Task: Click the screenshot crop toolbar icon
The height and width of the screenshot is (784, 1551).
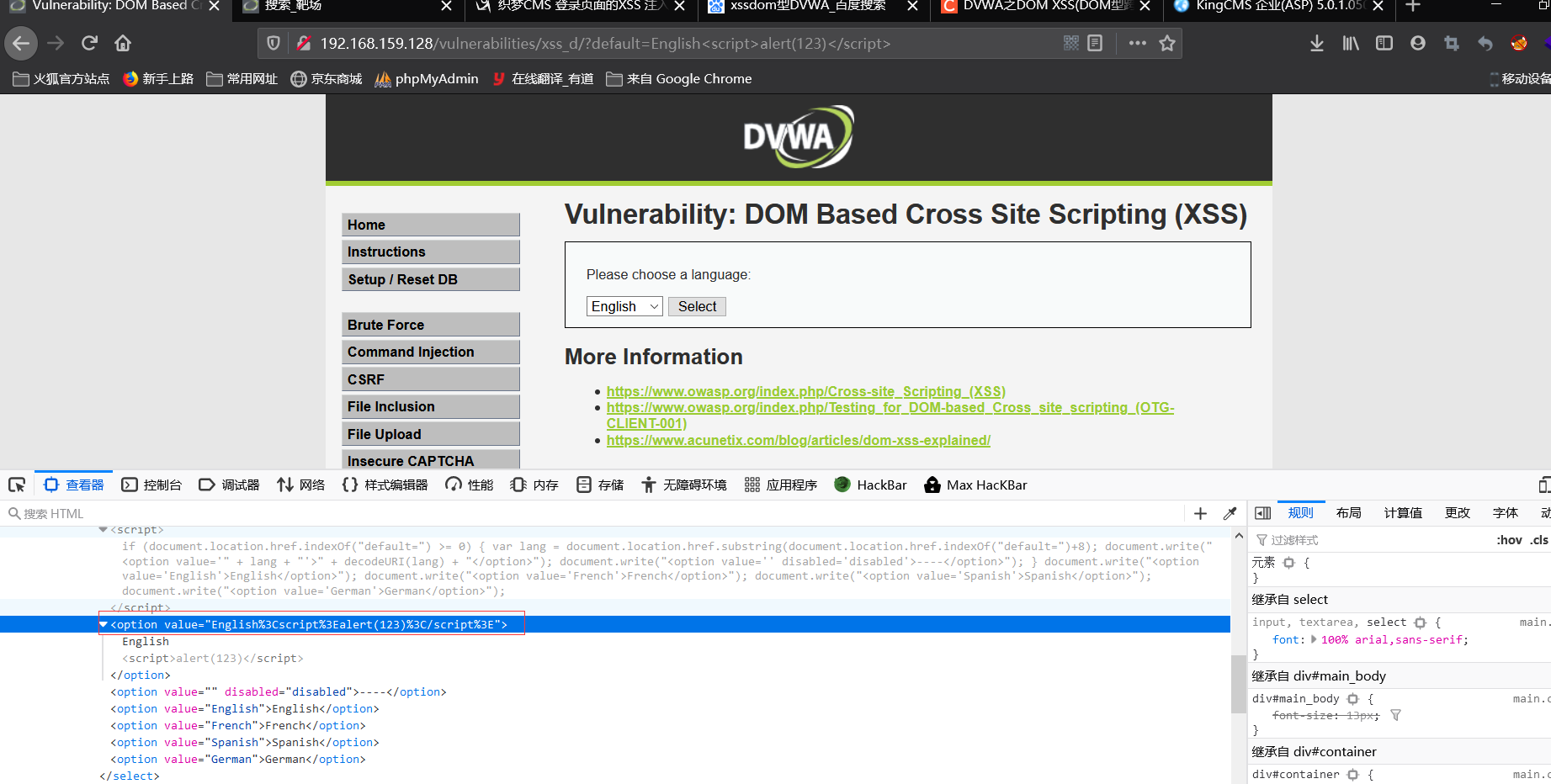Action: pyautogui.click(x=1452, y=43)
